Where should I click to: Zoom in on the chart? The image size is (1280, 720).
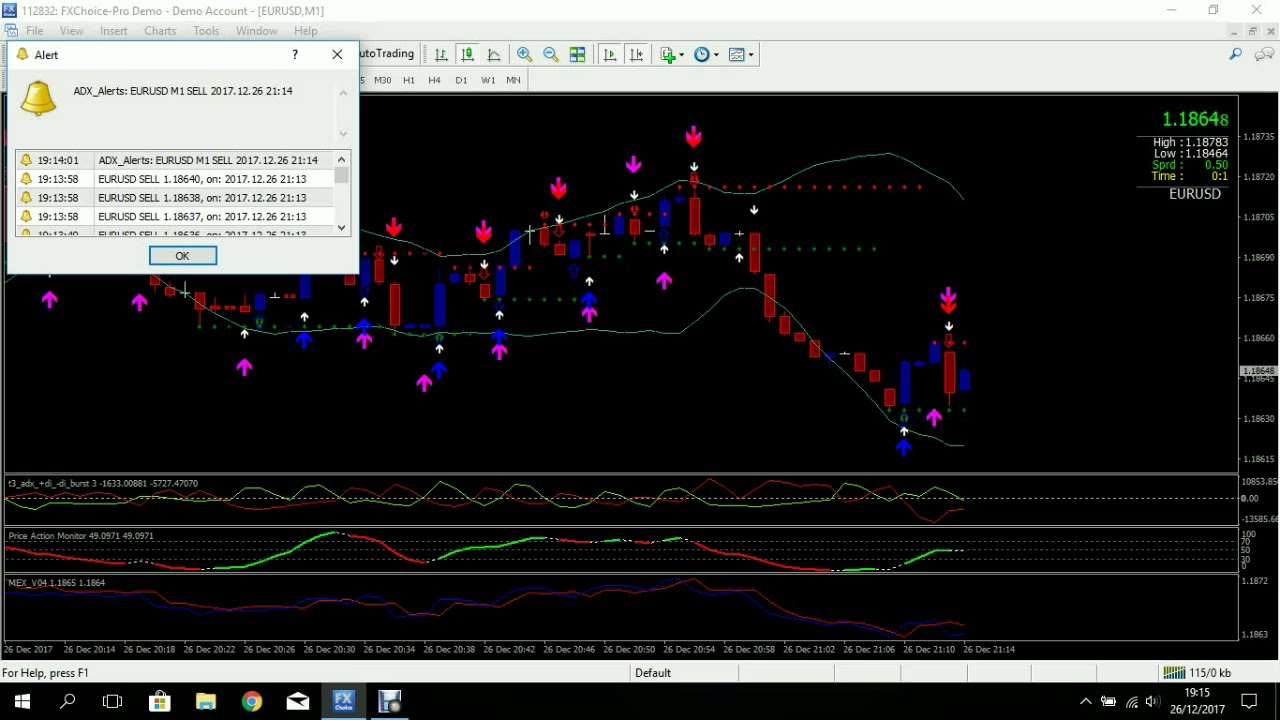tap(524, 55)
